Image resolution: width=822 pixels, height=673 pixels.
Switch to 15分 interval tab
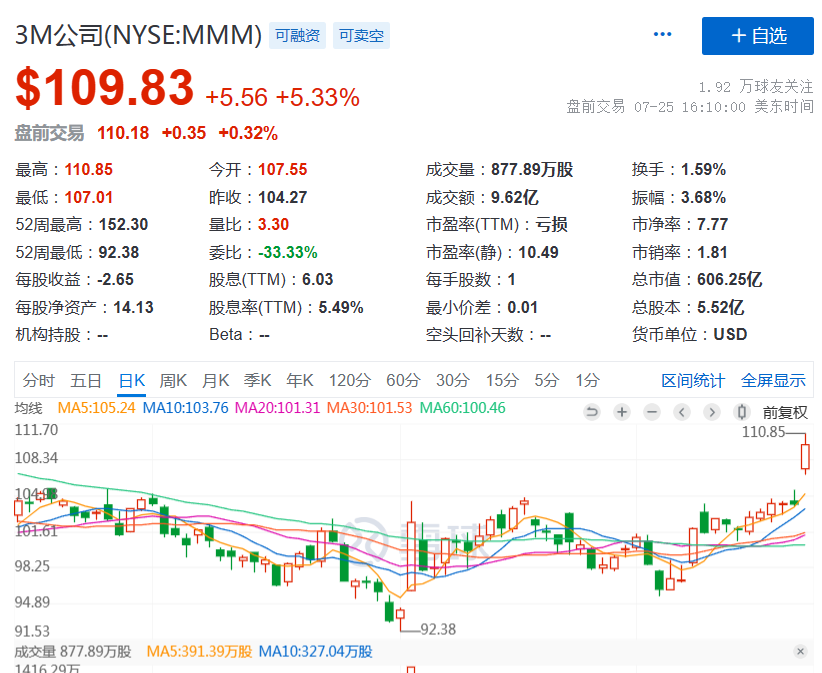coord(502,381)
